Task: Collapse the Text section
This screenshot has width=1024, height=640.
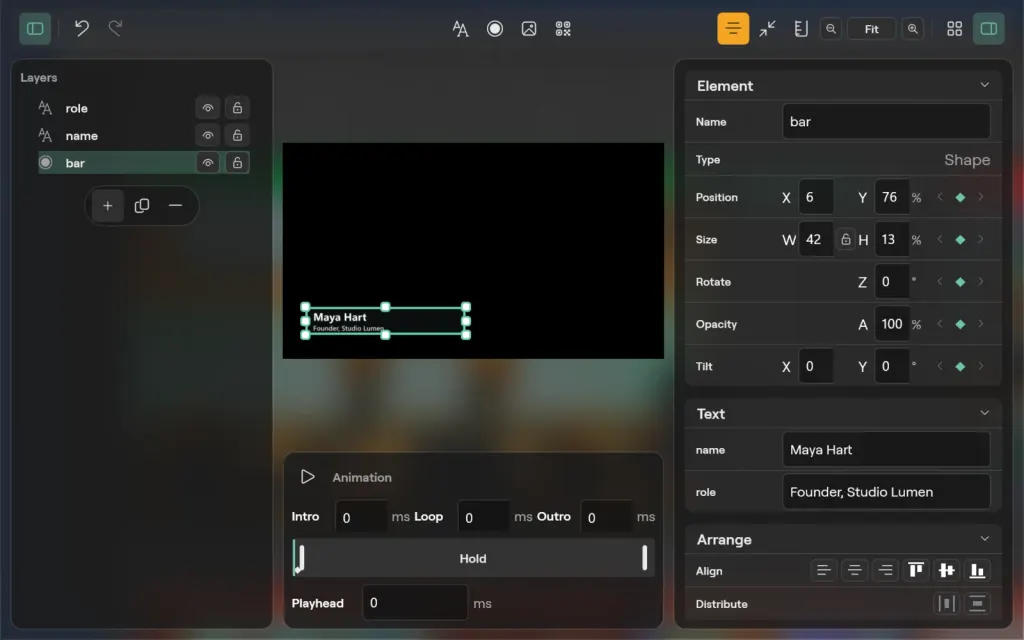Action: pos(984,413)
